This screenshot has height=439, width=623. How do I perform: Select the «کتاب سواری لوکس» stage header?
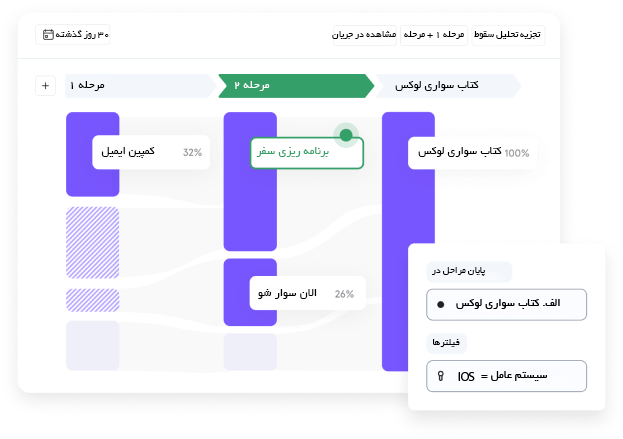click(448, 85)
